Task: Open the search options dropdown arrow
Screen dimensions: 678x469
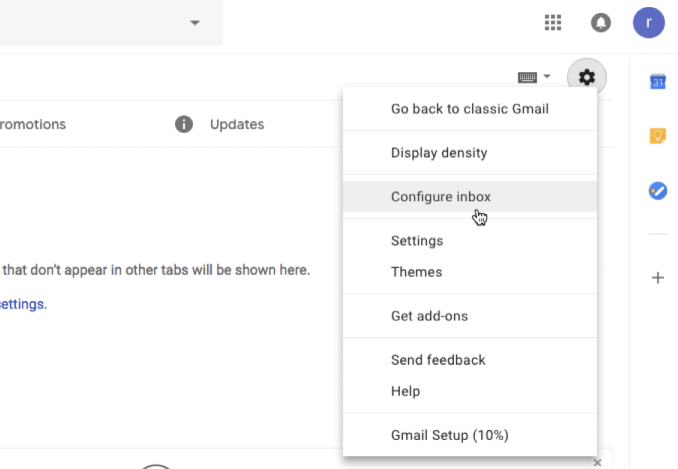Action: click(x=195, y=22)
